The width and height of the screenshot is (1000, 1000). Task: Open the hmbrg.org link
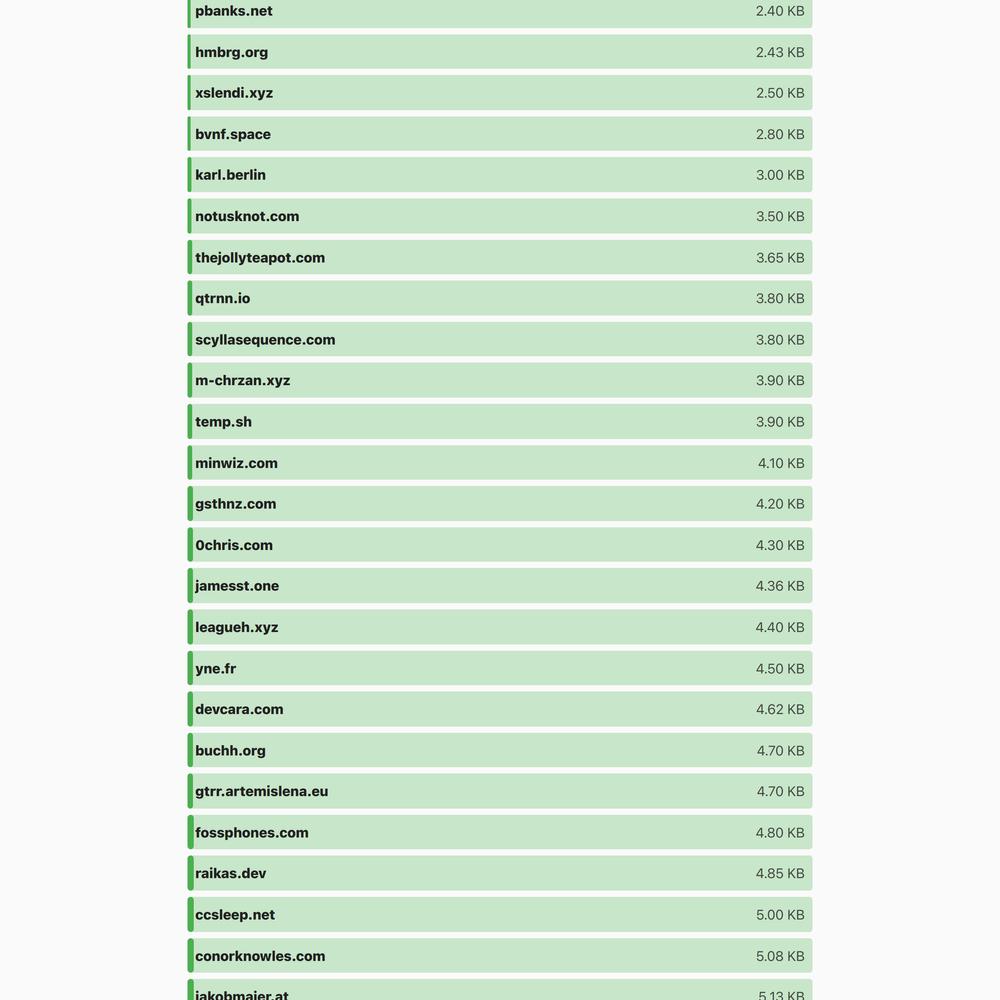(x=232, y=52)
